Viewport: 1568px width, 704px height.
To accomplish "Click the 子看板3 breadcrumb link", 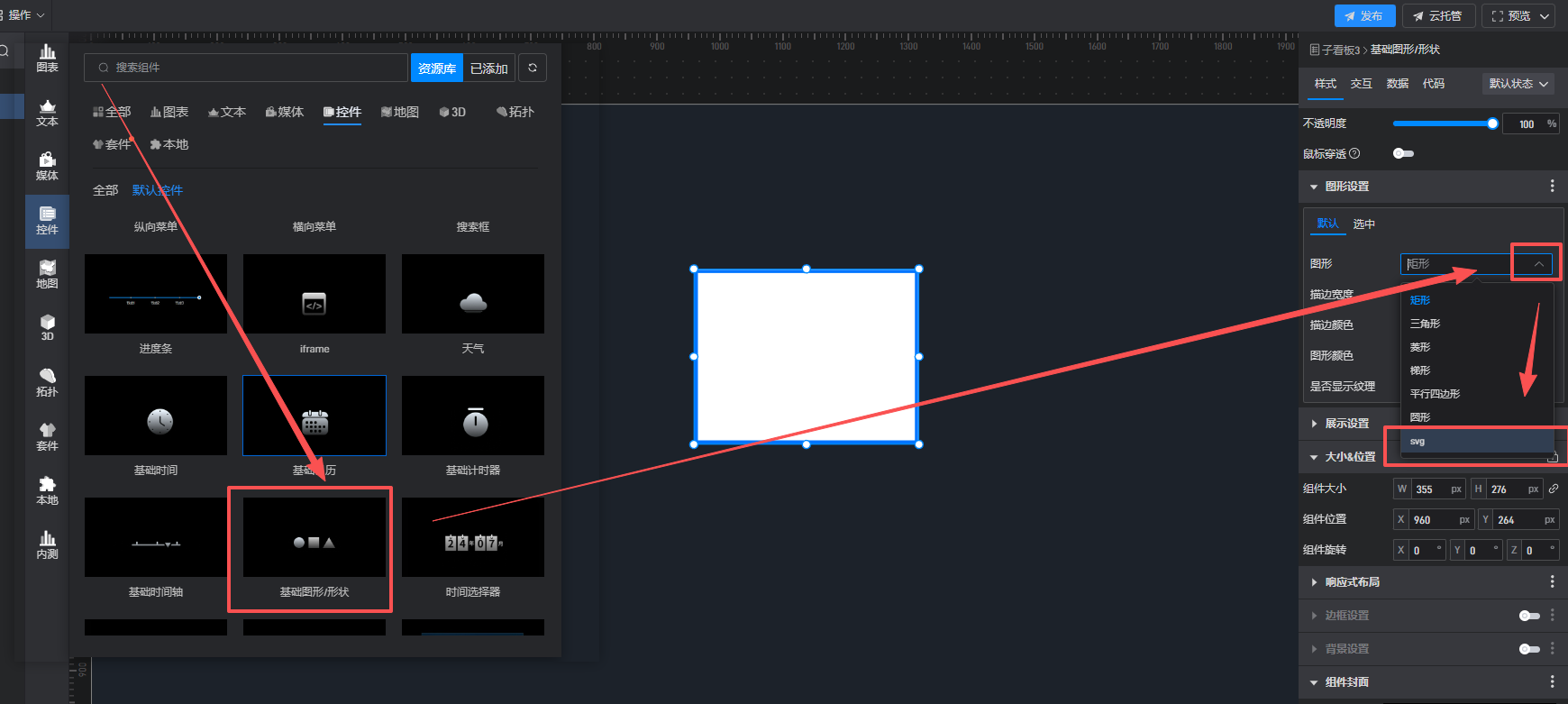I will (1341, 50).
